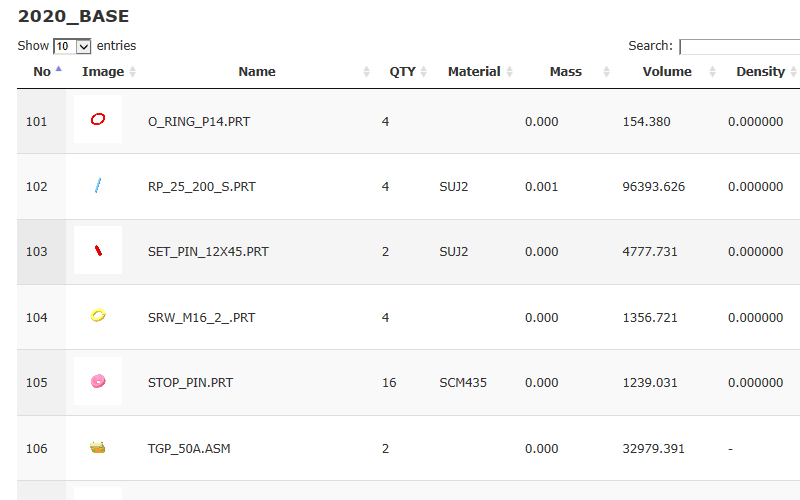Open the entries-per-page dropdown
The width and height of the screenshot is (800, 500).
coord(73,46)
